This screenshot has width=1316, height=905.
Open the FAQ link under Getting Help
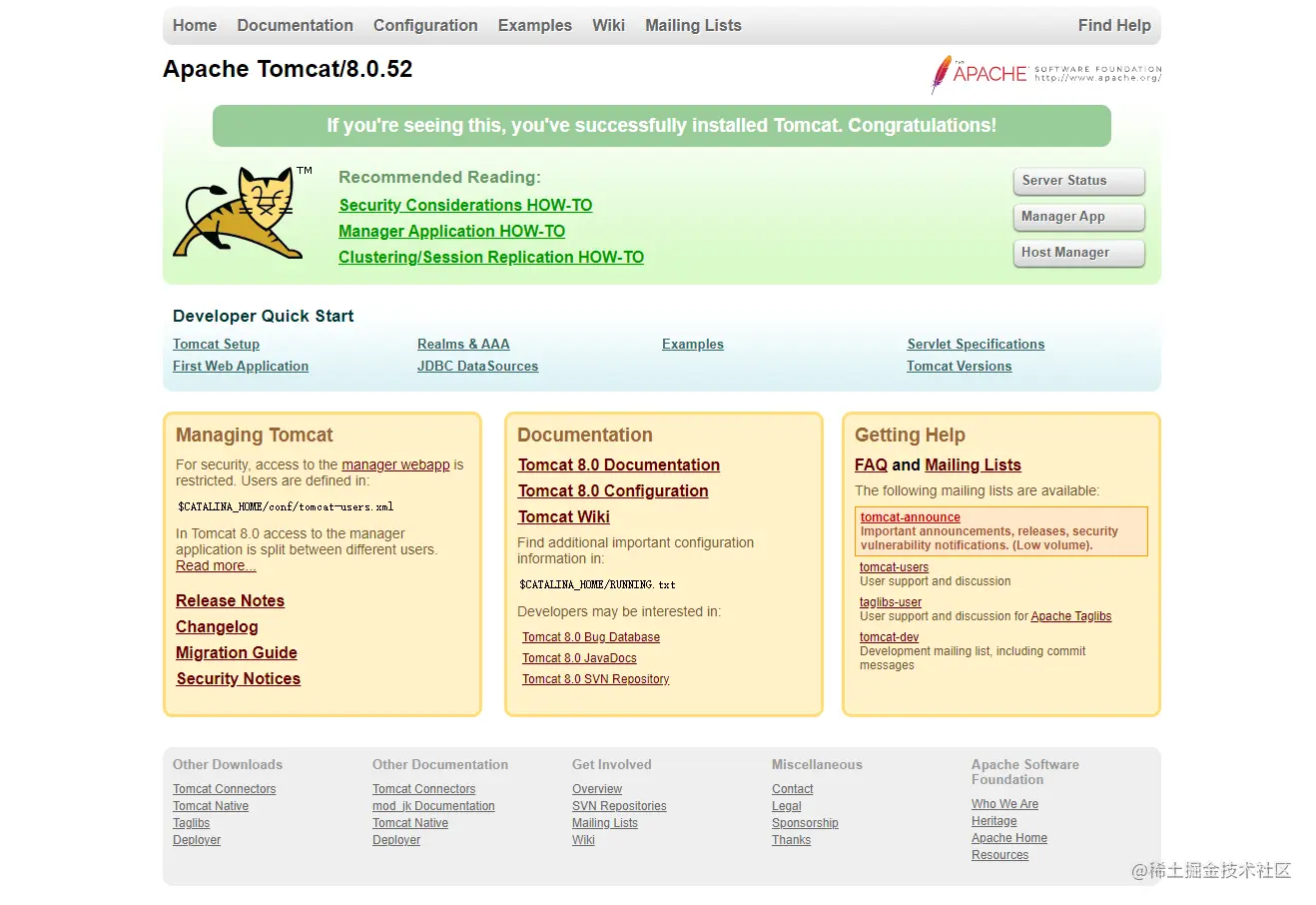871,464
